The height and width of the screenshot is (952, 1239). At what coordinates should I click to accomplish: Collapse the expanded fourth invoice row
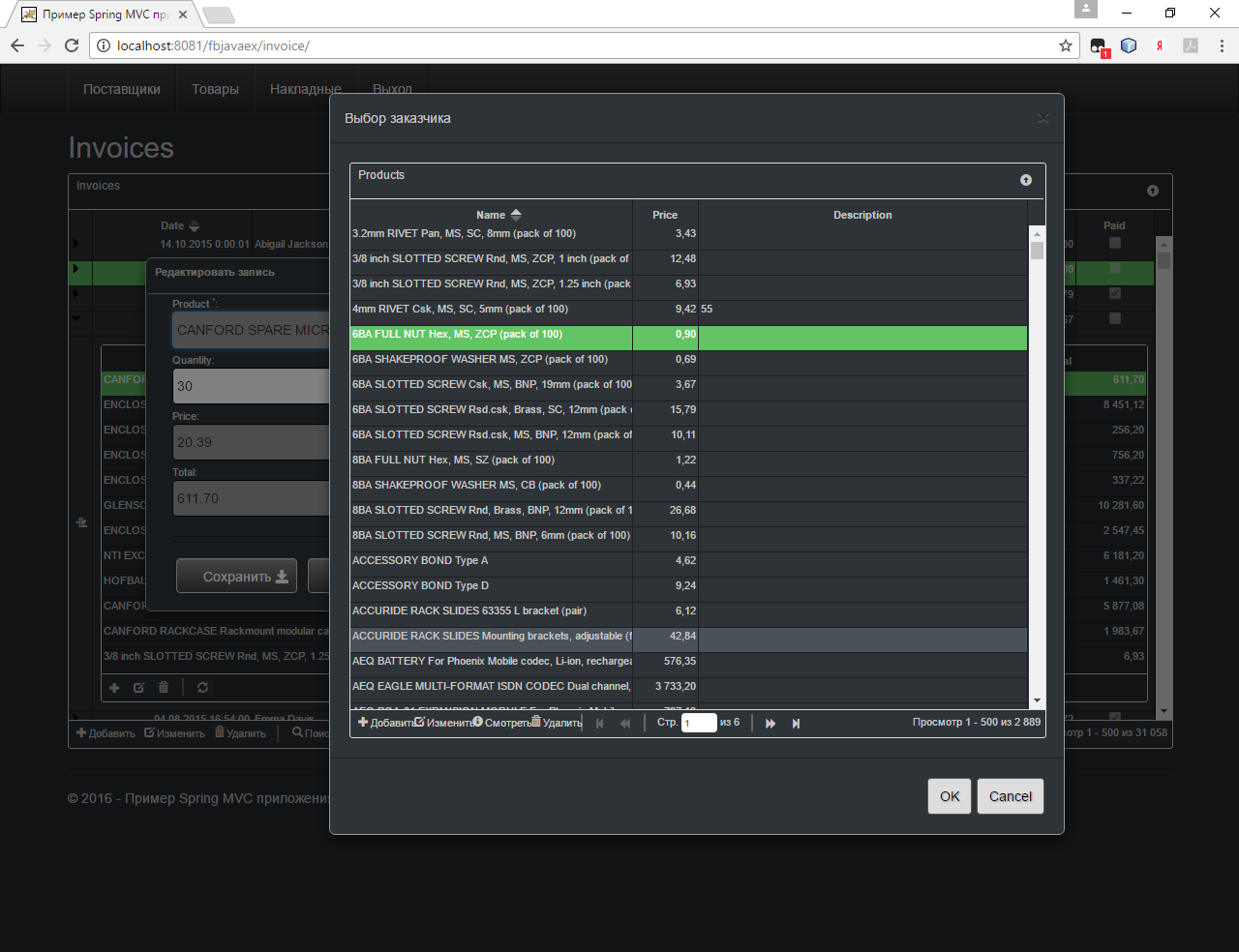point(76,318)
